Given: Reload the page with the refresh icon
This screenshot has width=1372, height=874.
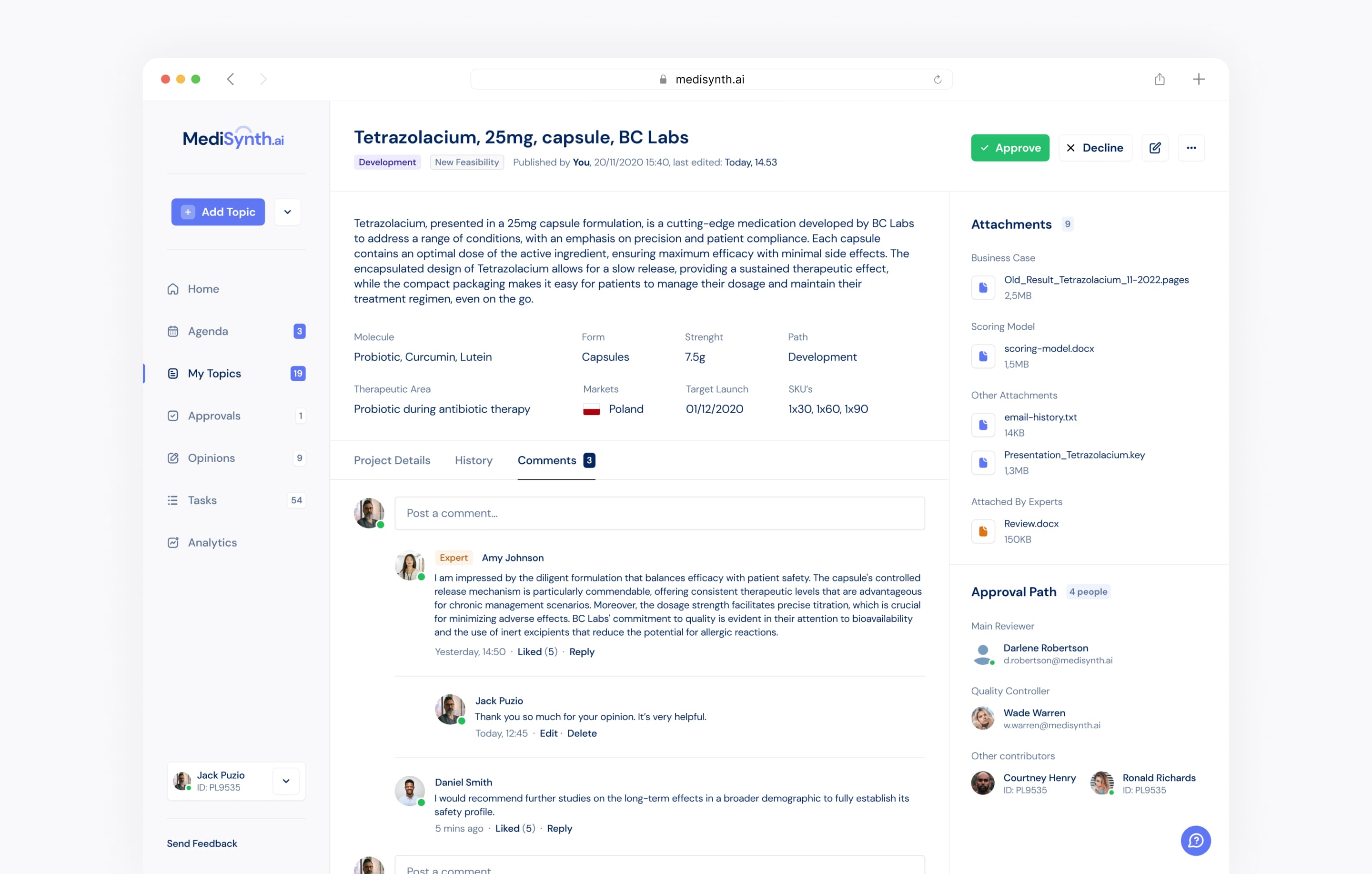Looking at the screenshot, I should (937, 79).
